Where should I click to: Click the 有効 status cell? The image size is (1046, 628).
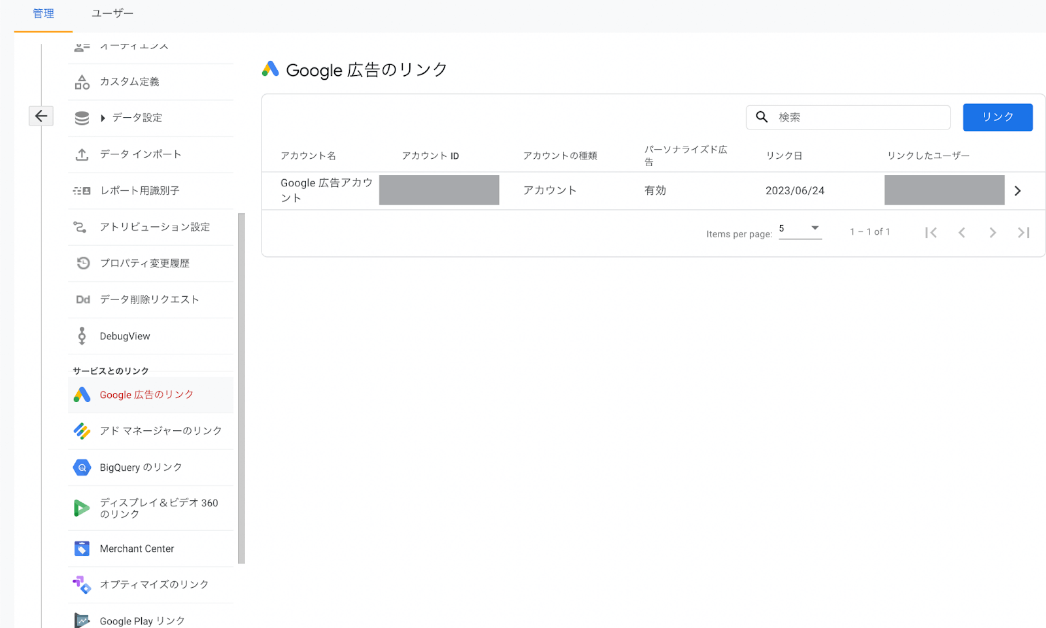pyautogui.click(x=655, y=191)
